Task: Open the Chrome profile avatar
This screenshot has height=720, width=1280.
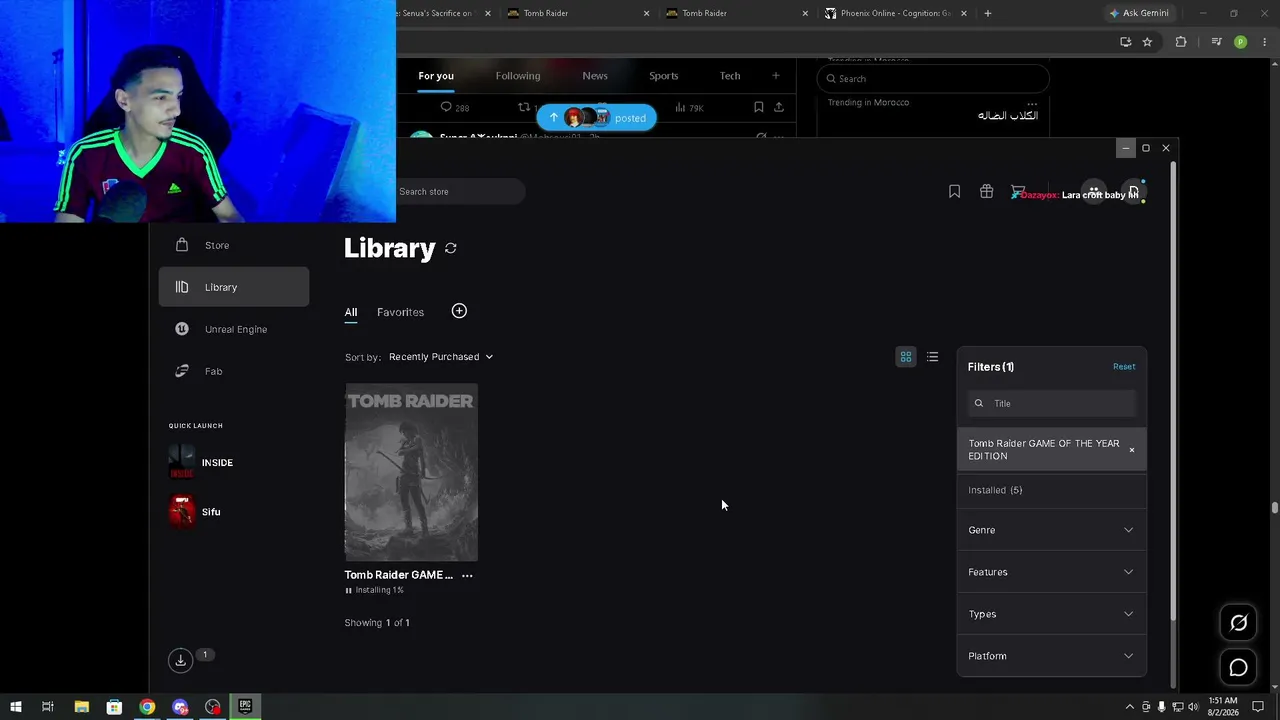Action: point(1241,42)
